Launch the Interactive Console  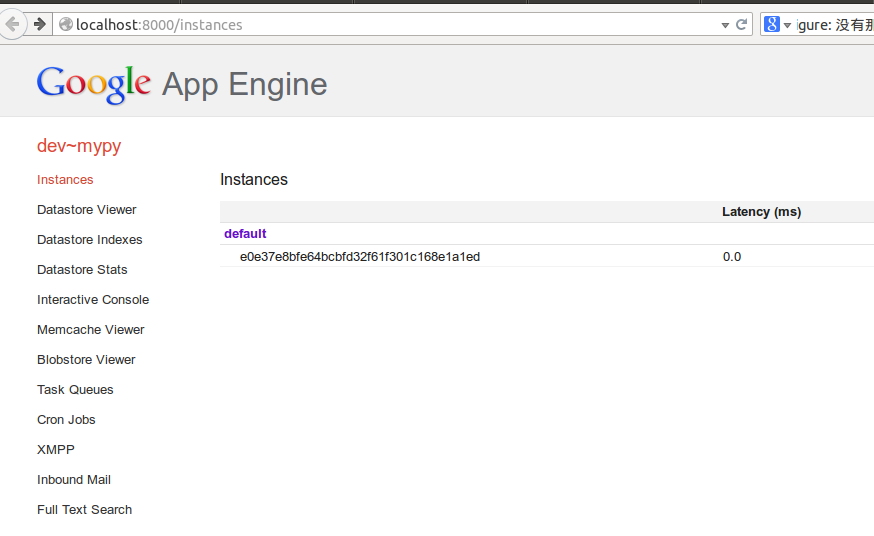pos(93,300)
